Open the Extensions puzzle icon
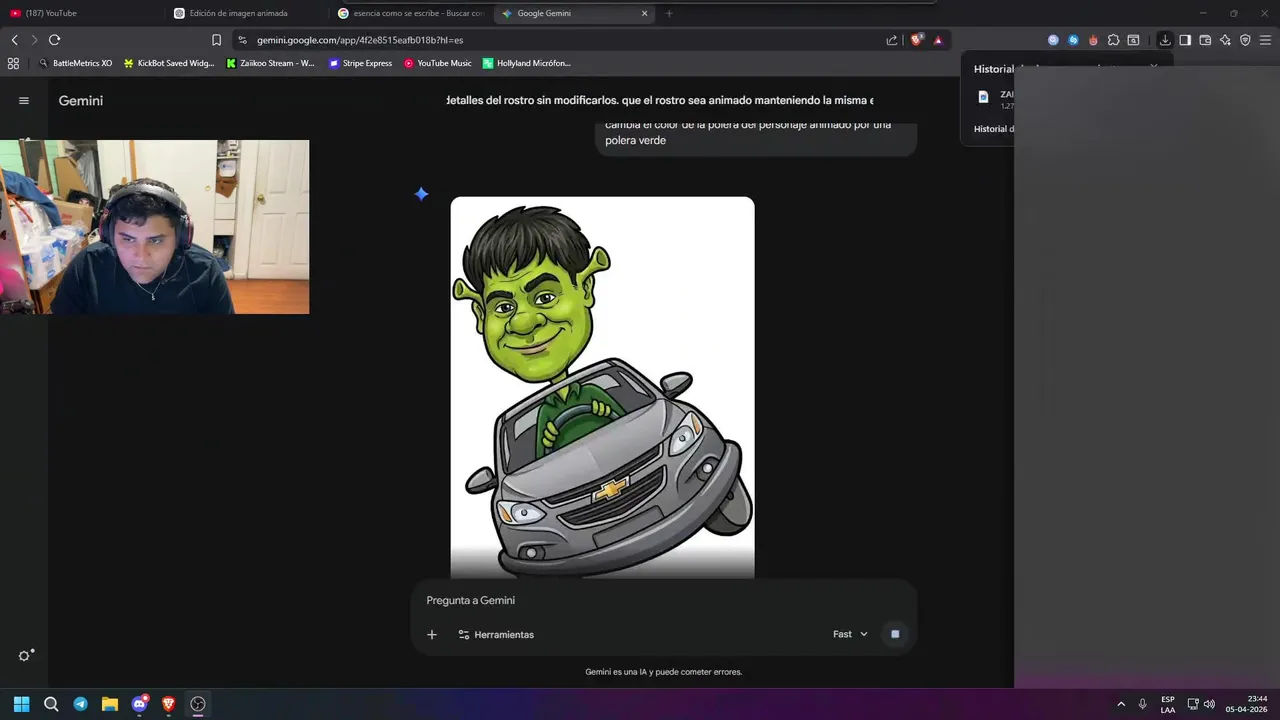 1113,40
